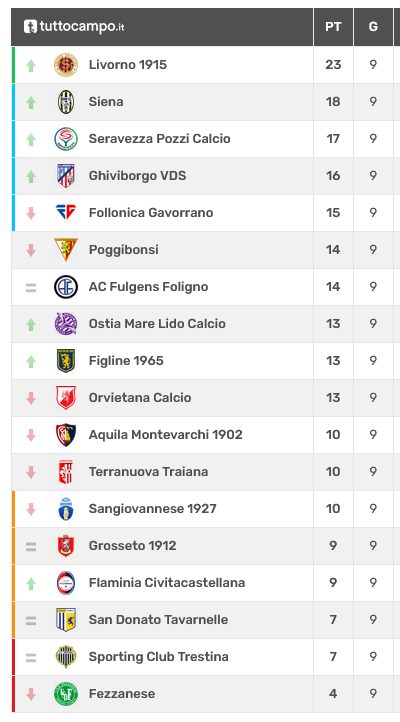This screenshot has width=400, height=722.
Task: Sort table by G column header
Action: click(x=373, y=27)
